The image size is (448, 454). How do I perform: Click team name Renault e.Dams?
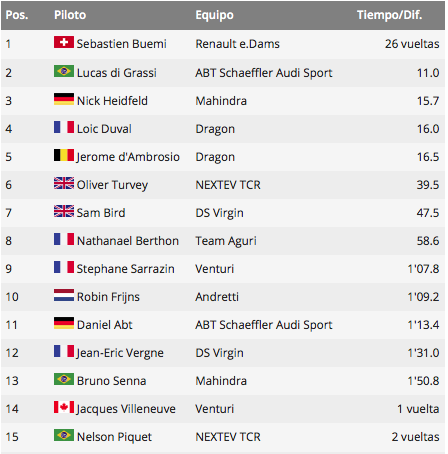pyautogui.click(x=237, y=44)
